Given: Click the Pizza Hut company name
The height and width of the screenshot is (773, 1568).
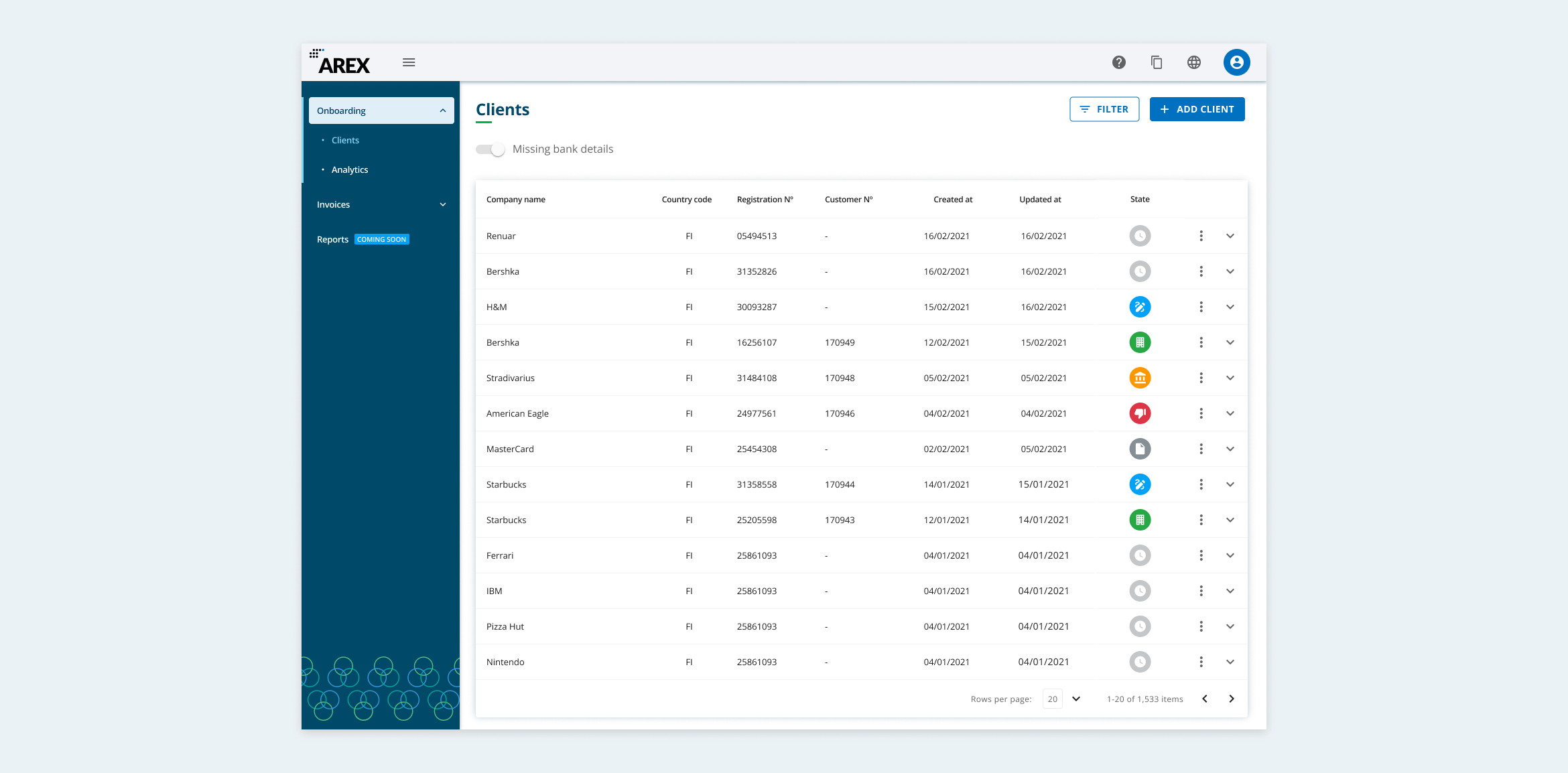Looking at the screenshot, I should point(505,626).
